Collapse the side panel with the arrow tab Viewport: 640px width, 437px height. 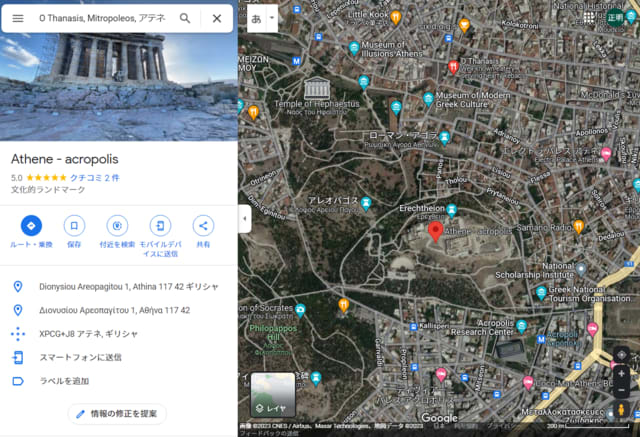(x=244, y=219)
